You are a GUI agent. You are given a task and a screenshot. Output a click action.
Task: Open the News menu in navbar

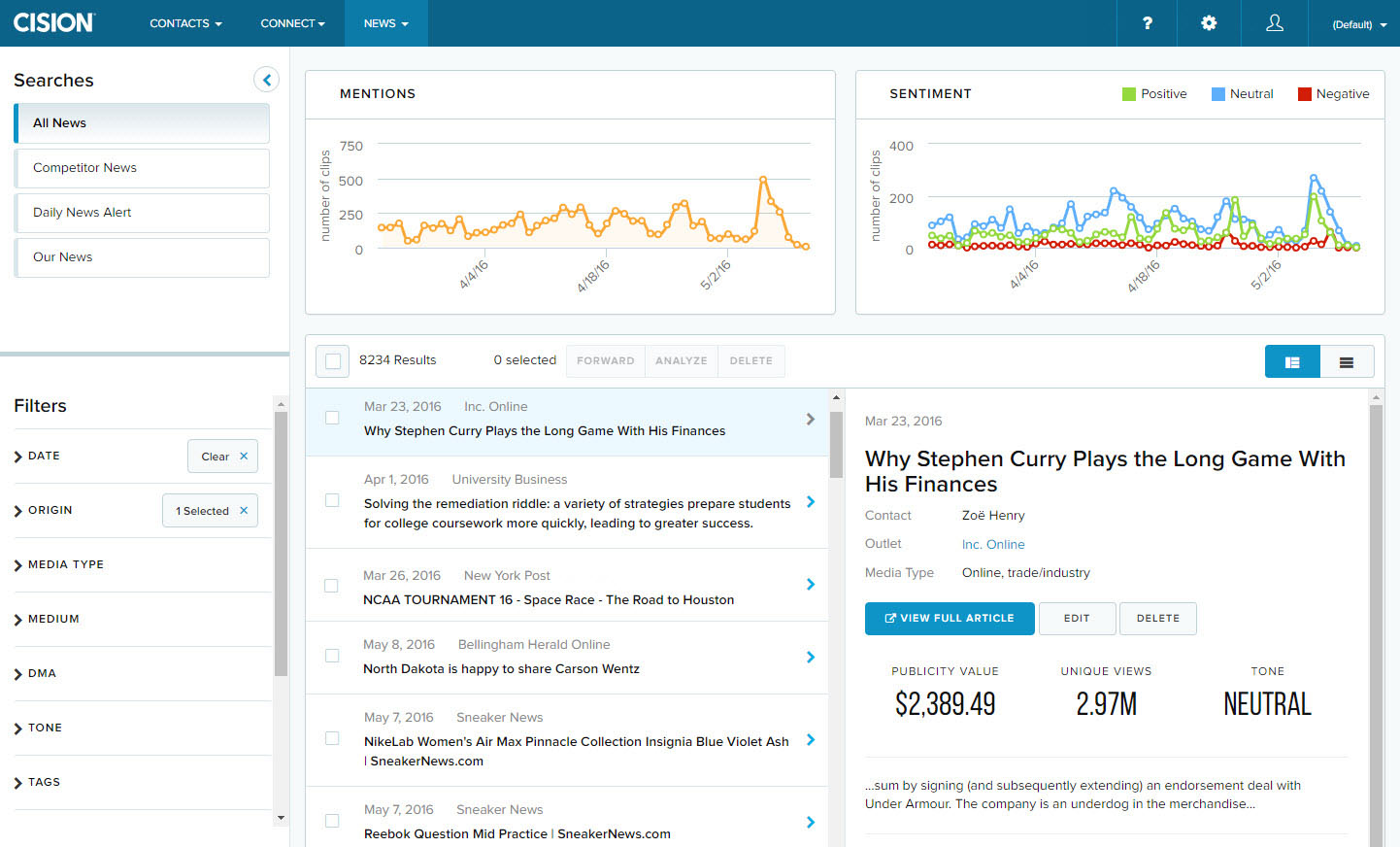pos(385,23)
